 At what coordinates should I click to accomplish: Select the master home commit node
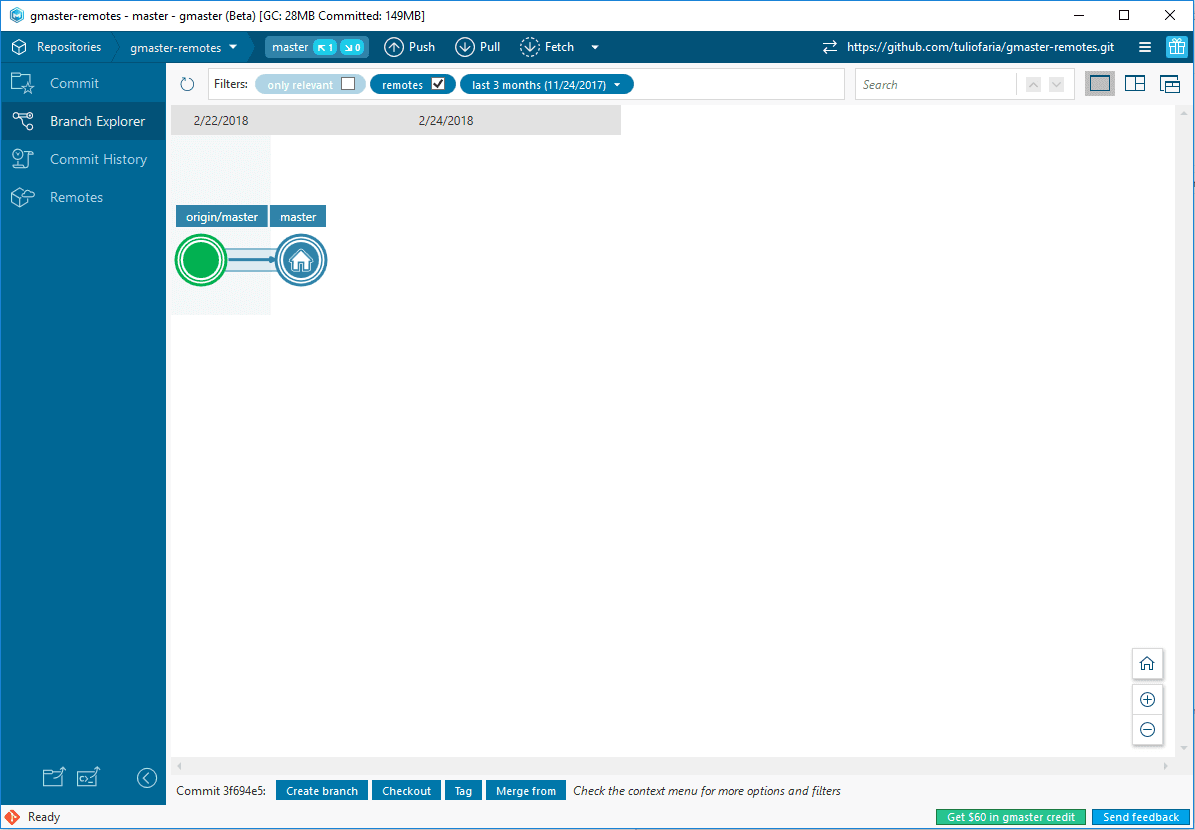(301, 261)
